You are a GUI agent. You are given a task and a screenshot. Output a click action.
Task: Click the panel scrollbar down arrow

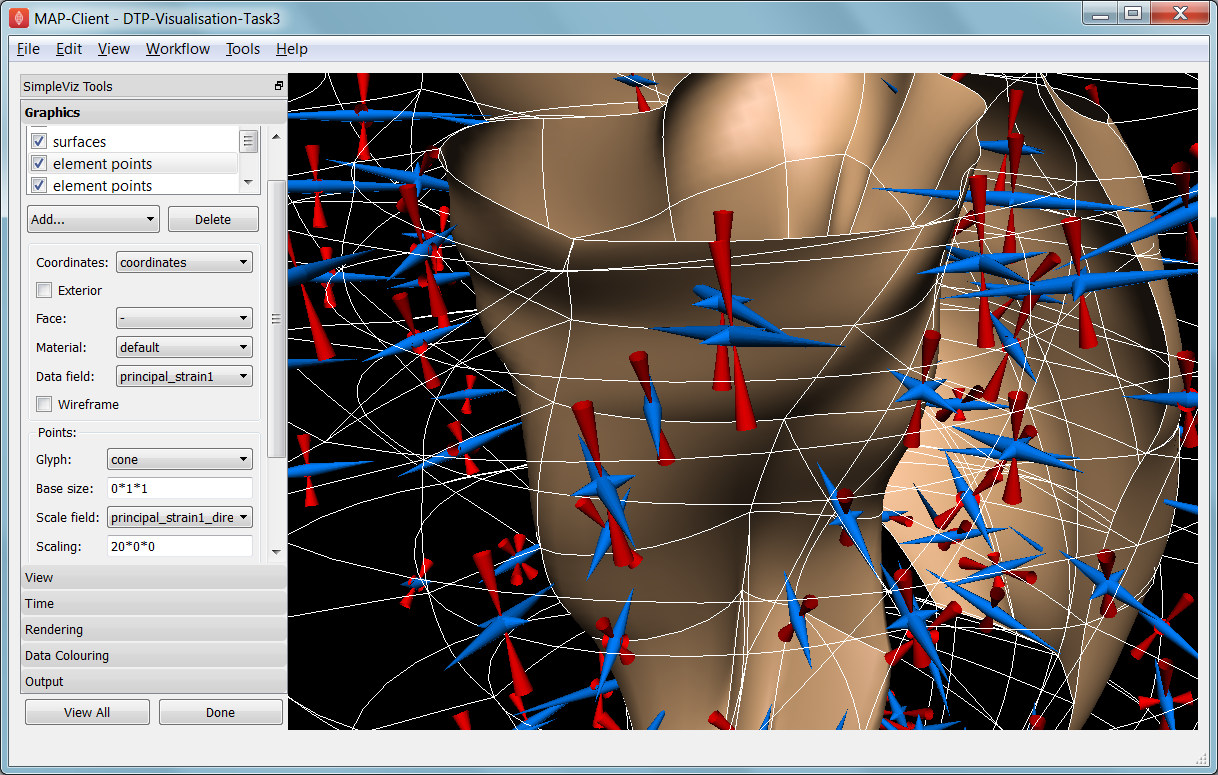coord(277,551)
